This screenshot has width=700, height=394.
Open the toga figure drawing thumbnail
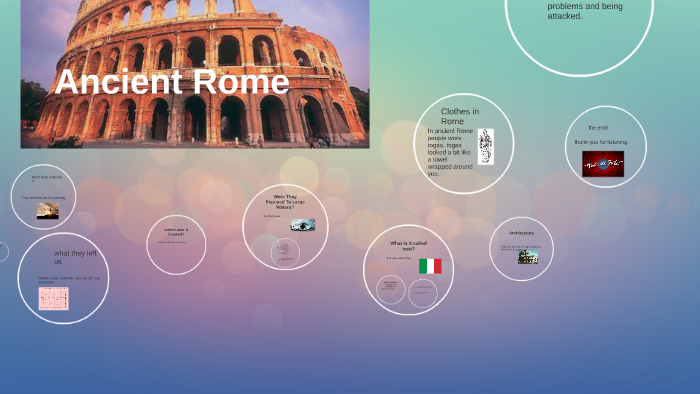(x=486, y=147)
